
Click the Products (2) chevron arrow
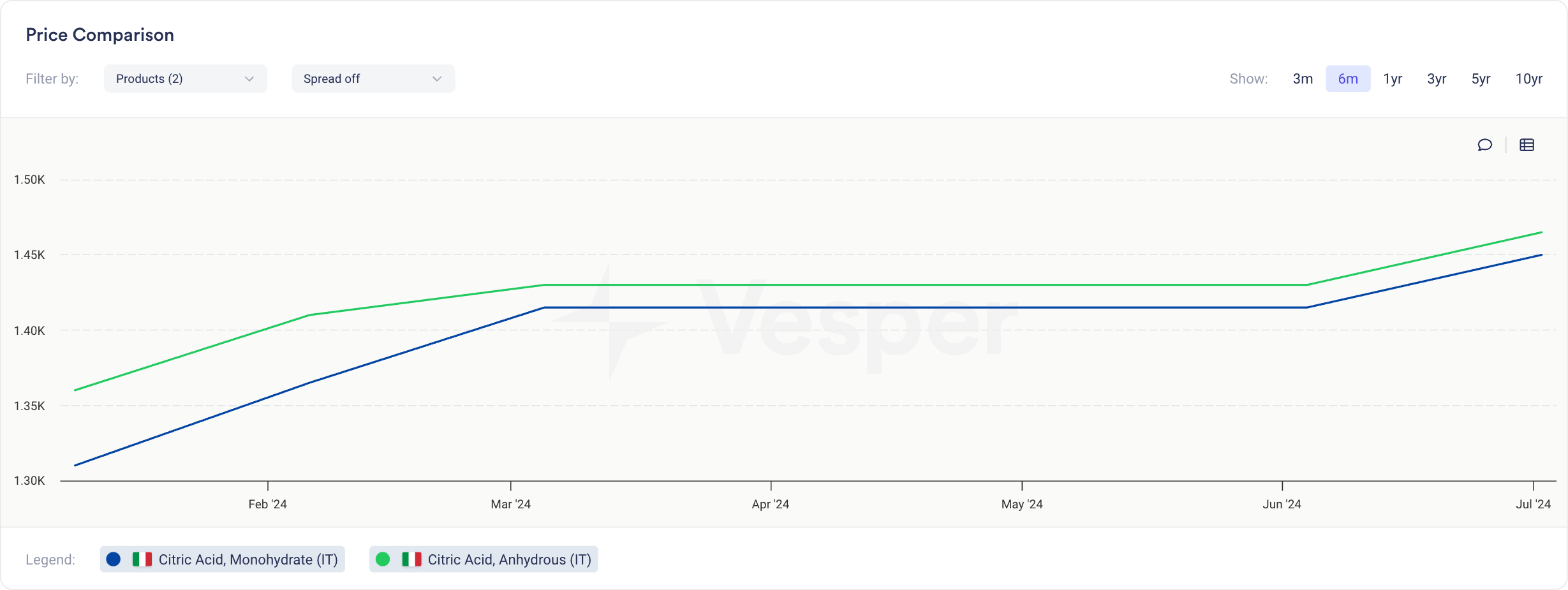[x=249, y=79]
